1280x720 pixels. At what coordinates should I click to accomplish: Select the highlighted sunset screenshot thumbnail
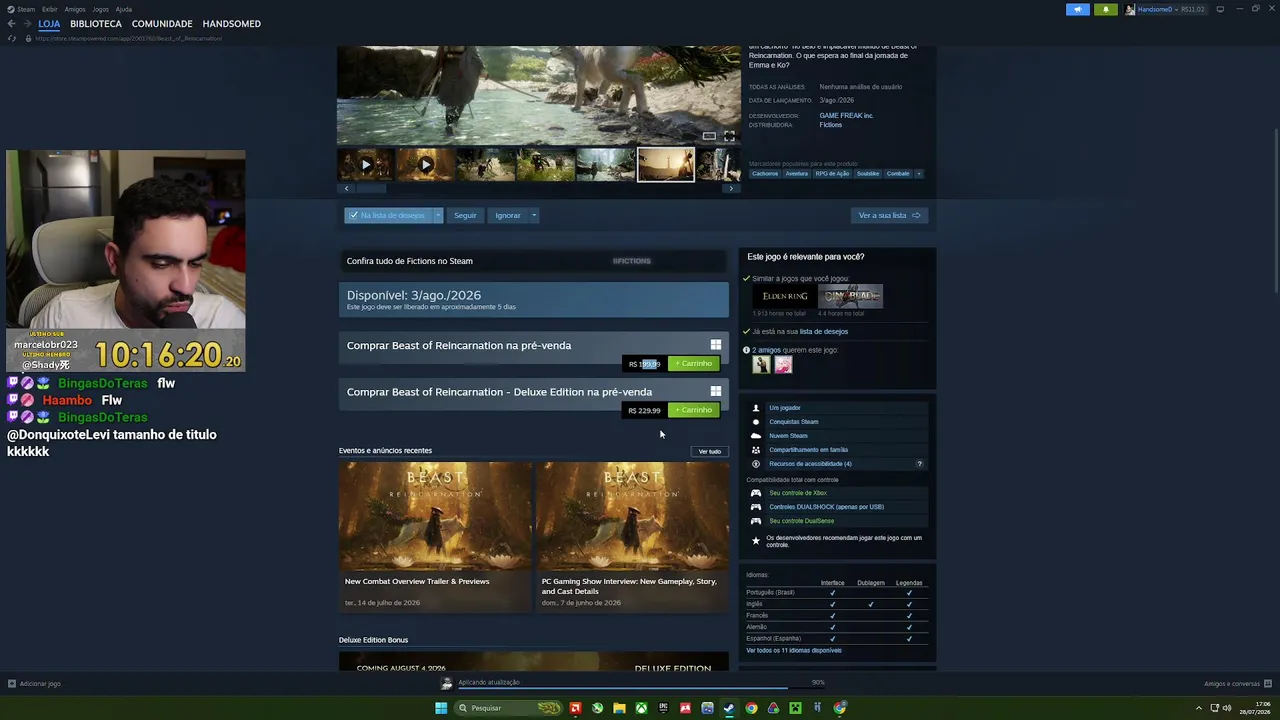point(666,165)
